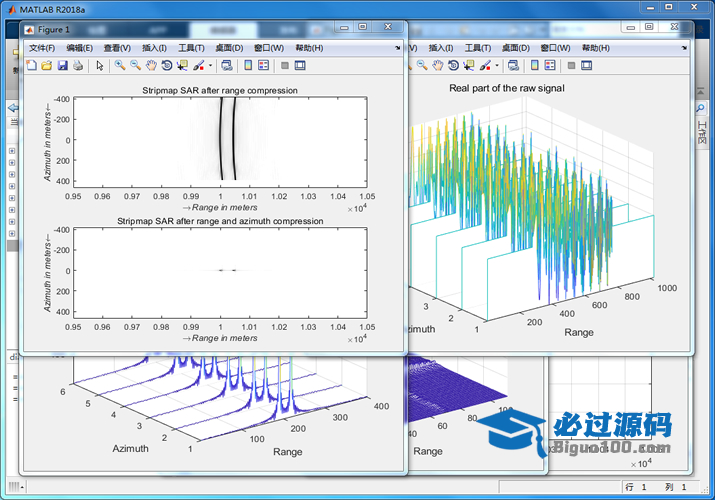Expand topmost plus node in MATLAB left panel
This screenshot has height=500, width=715.
12,151
